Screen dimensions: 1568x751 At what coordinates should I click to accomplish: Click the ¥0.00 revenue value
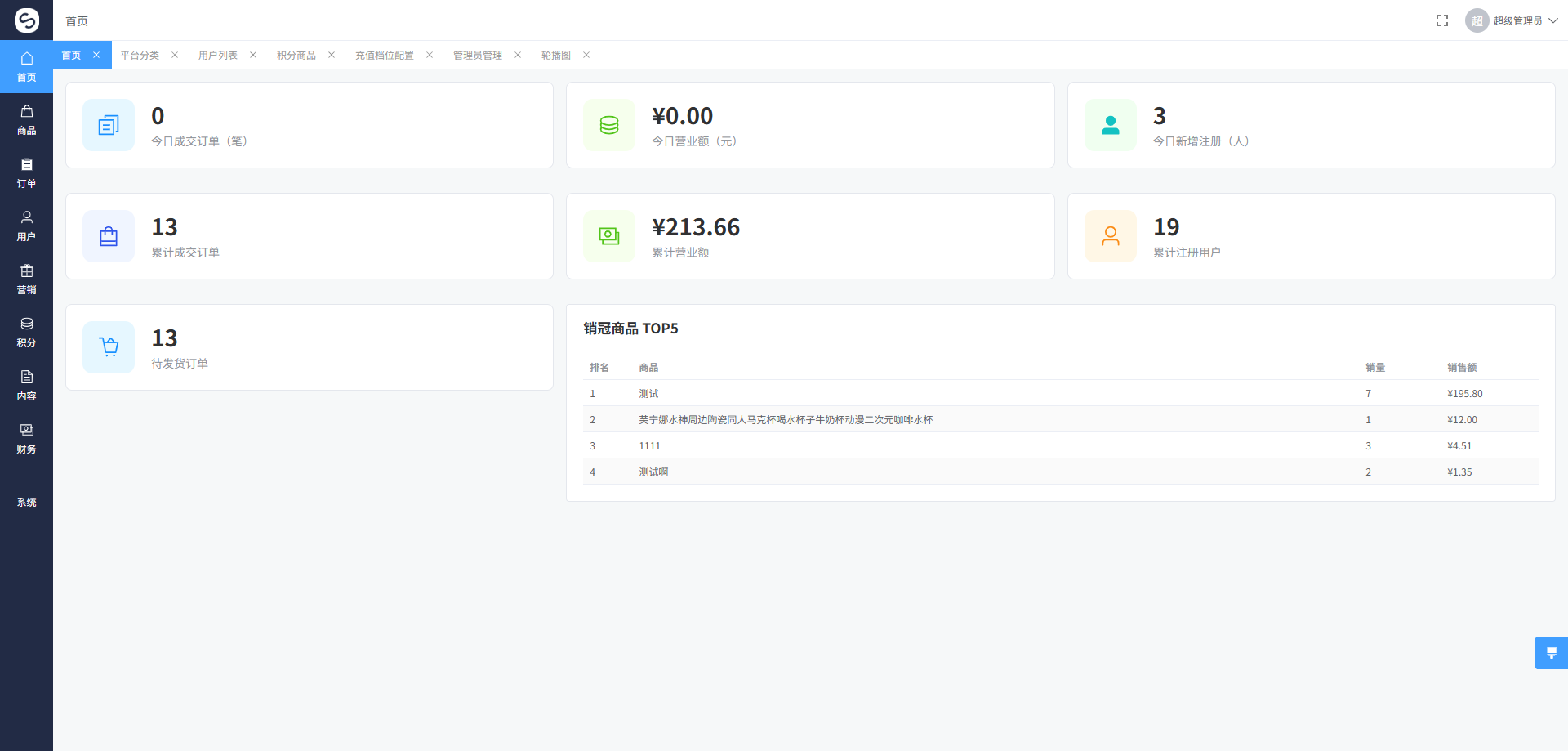click(x=683, y=116)
